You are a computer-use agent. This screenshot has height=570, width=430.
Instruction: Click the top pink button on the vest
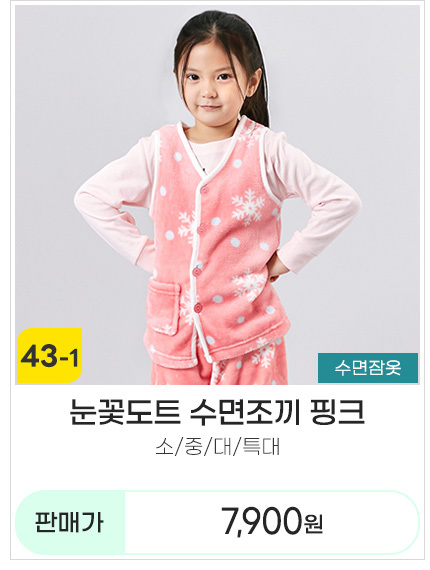point(204,190)
